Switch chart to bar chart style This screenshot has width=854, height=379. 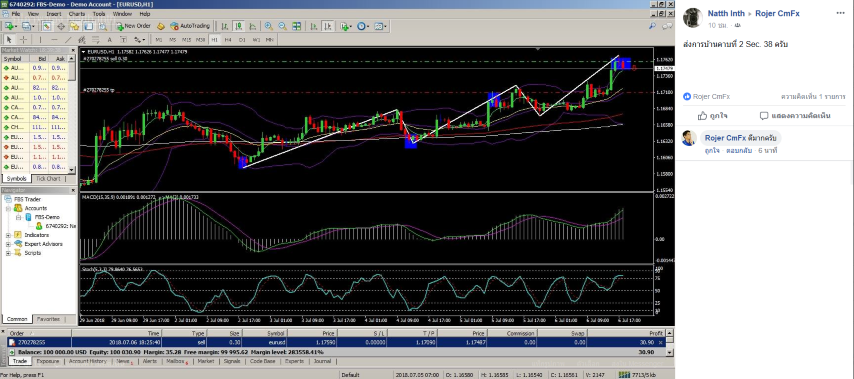tap(225, 26)
